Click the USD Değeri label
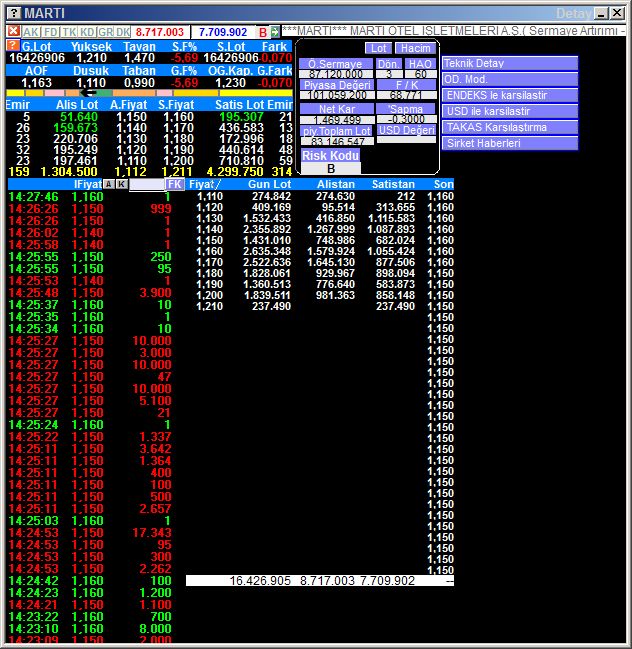This screenshot has width=632, height=649. (406, 130)
